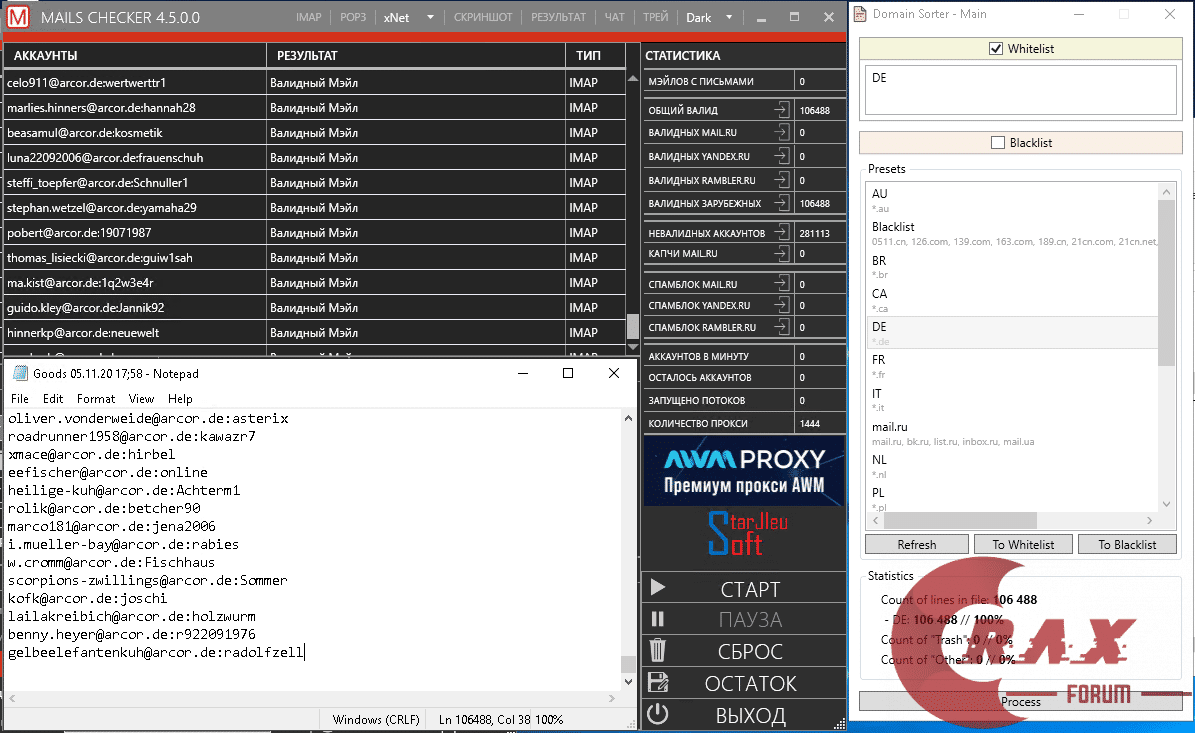Viewport: 1195px width, 733px height.
Task: Minimize the Mails Checker window
Action: coord(761,18)
